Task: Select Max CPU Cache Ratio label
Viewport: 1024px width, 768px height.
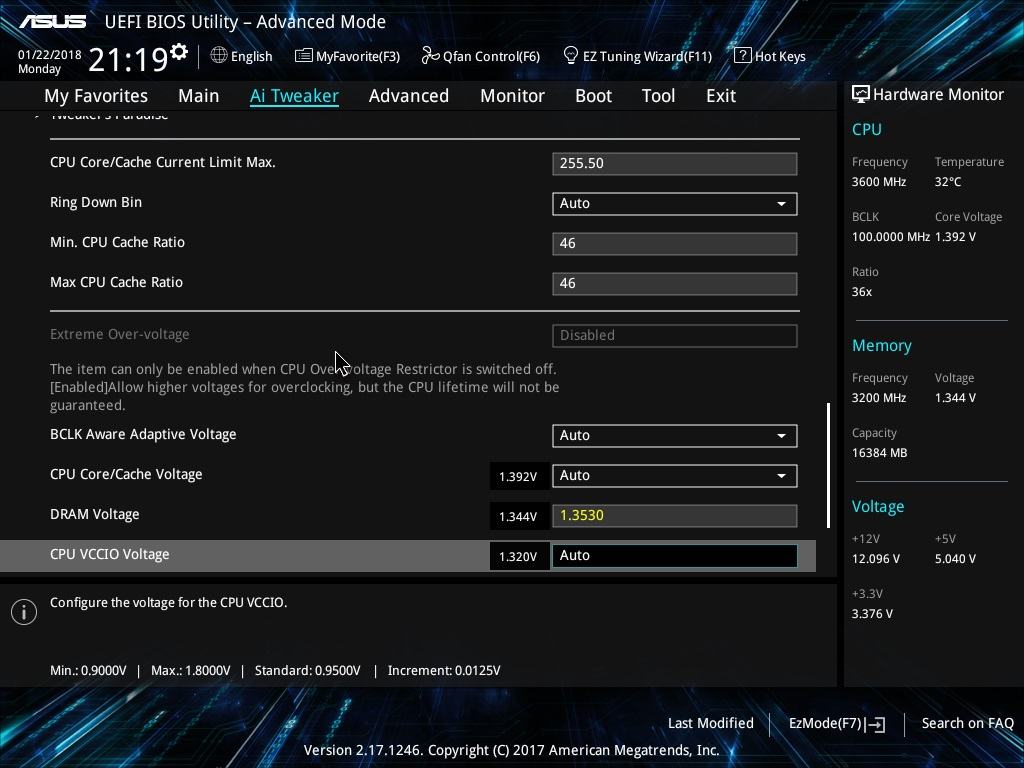Action: click(116, 282)
